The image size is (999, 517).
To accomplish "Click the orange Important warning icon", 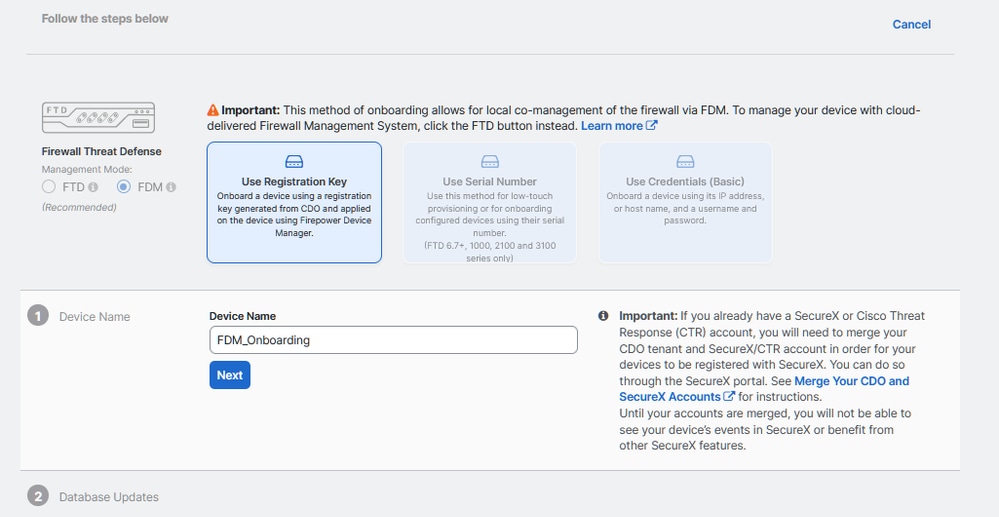I will [213, 110].
